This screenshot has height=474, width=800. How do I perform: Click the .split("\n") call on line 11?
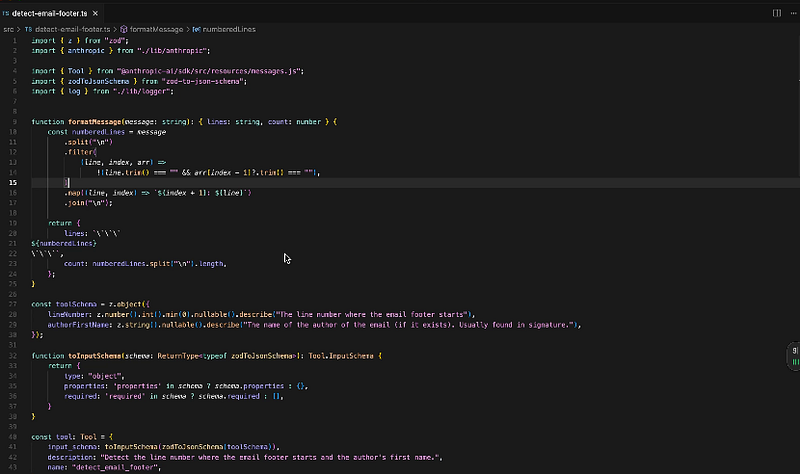88,142
